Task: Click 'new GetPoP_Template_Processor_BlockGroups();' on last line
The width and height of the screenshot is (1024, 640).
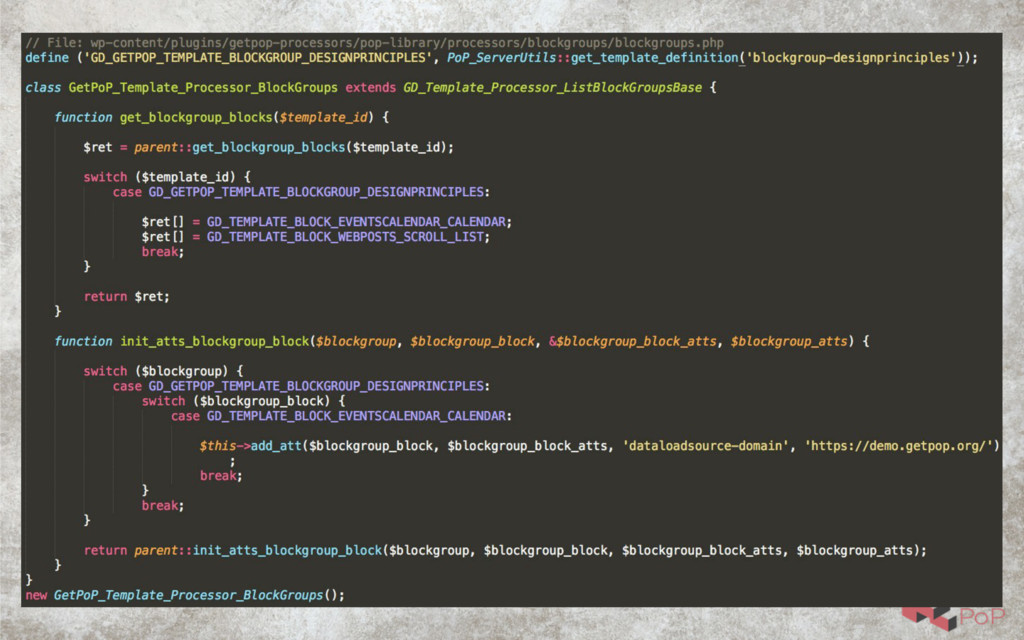Action: 185,596
